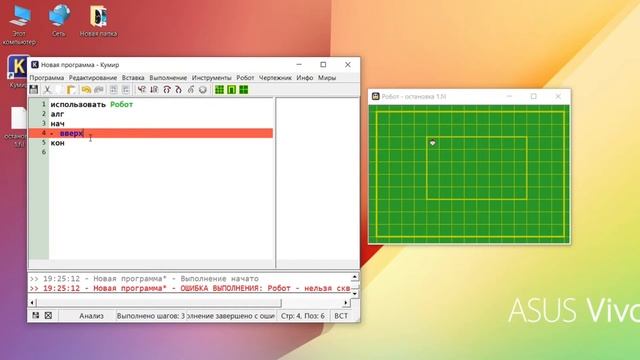Open the Инфо menu
This screenshot has height=360, width=640.
[x=305, y=78]
